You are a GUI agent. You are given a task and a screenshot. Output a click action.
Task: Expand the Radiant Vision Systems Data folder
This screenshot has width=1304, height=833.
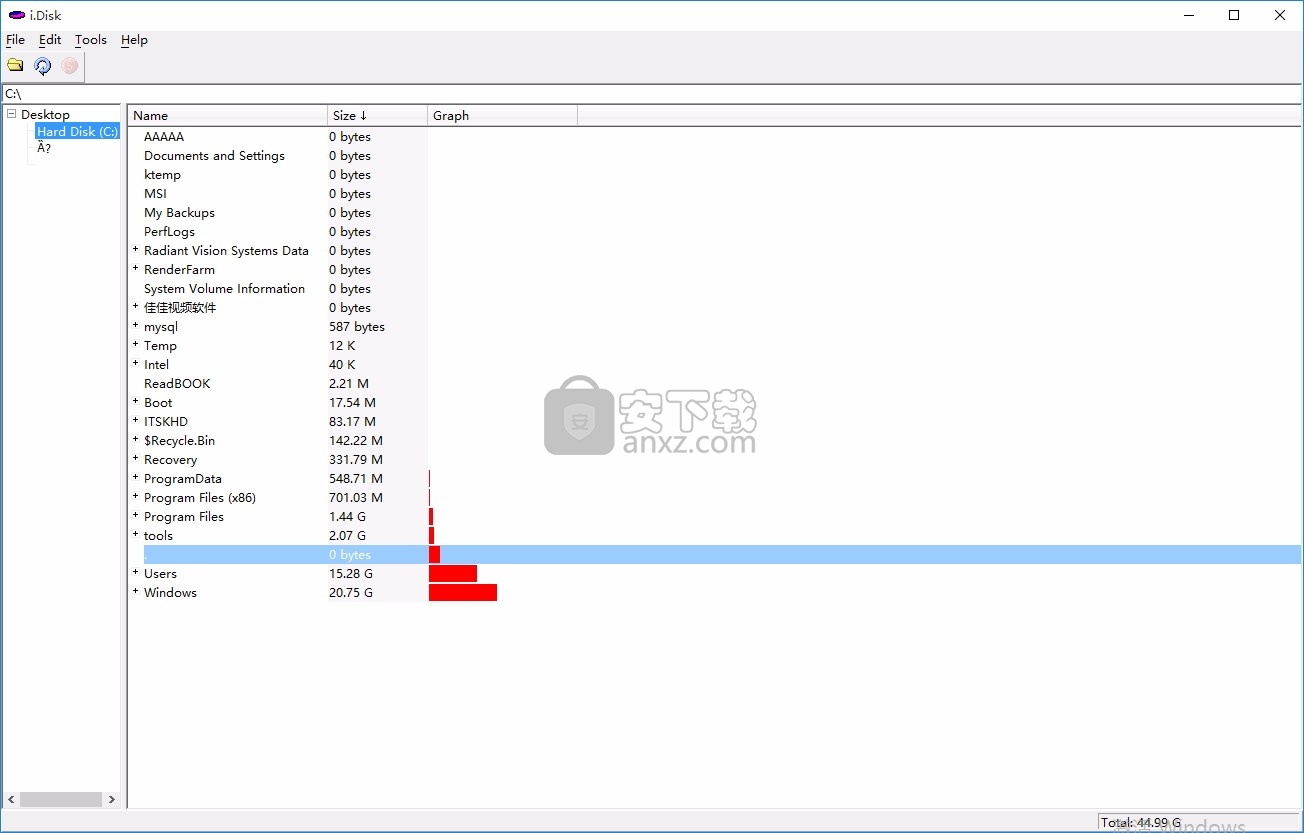(x=136, y=250)
